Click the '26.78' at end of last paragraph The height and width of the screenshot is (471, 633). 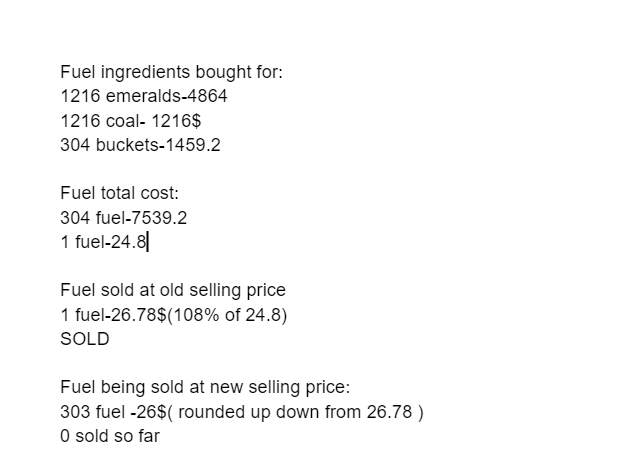point(389,412)
